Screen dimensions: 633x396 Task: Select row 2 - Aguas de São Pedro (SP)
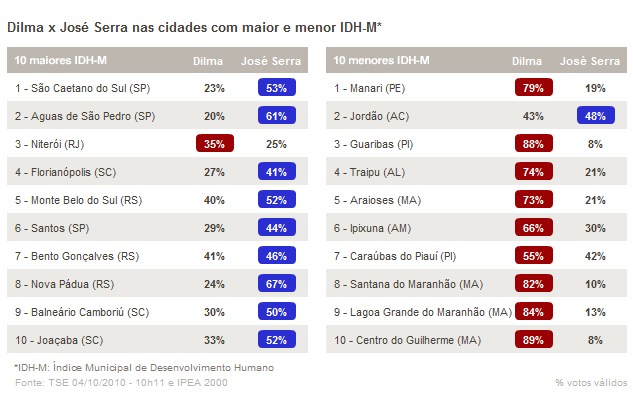pyautogui.click(x=157, y=115)
